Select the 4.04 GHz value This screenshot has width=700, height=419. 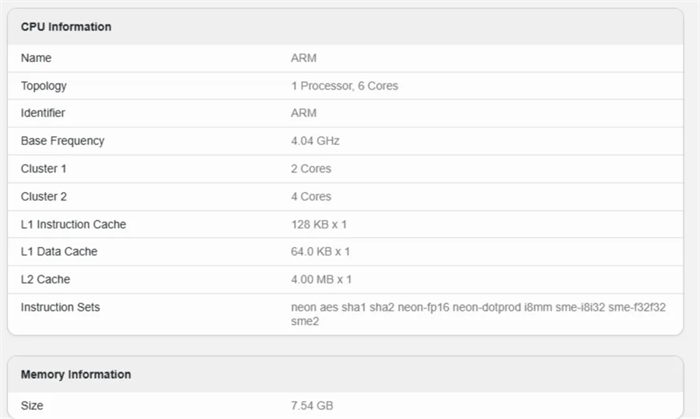point(315,141)
